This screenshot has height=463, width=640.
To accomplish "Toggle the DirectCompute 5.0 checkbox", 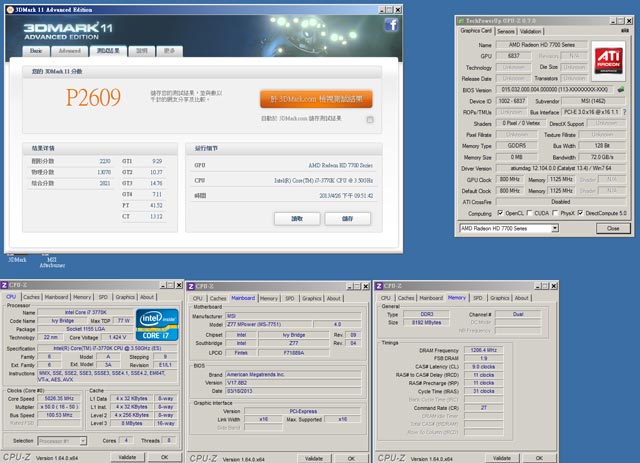I will pyautogui.click(x=580, y=213).
